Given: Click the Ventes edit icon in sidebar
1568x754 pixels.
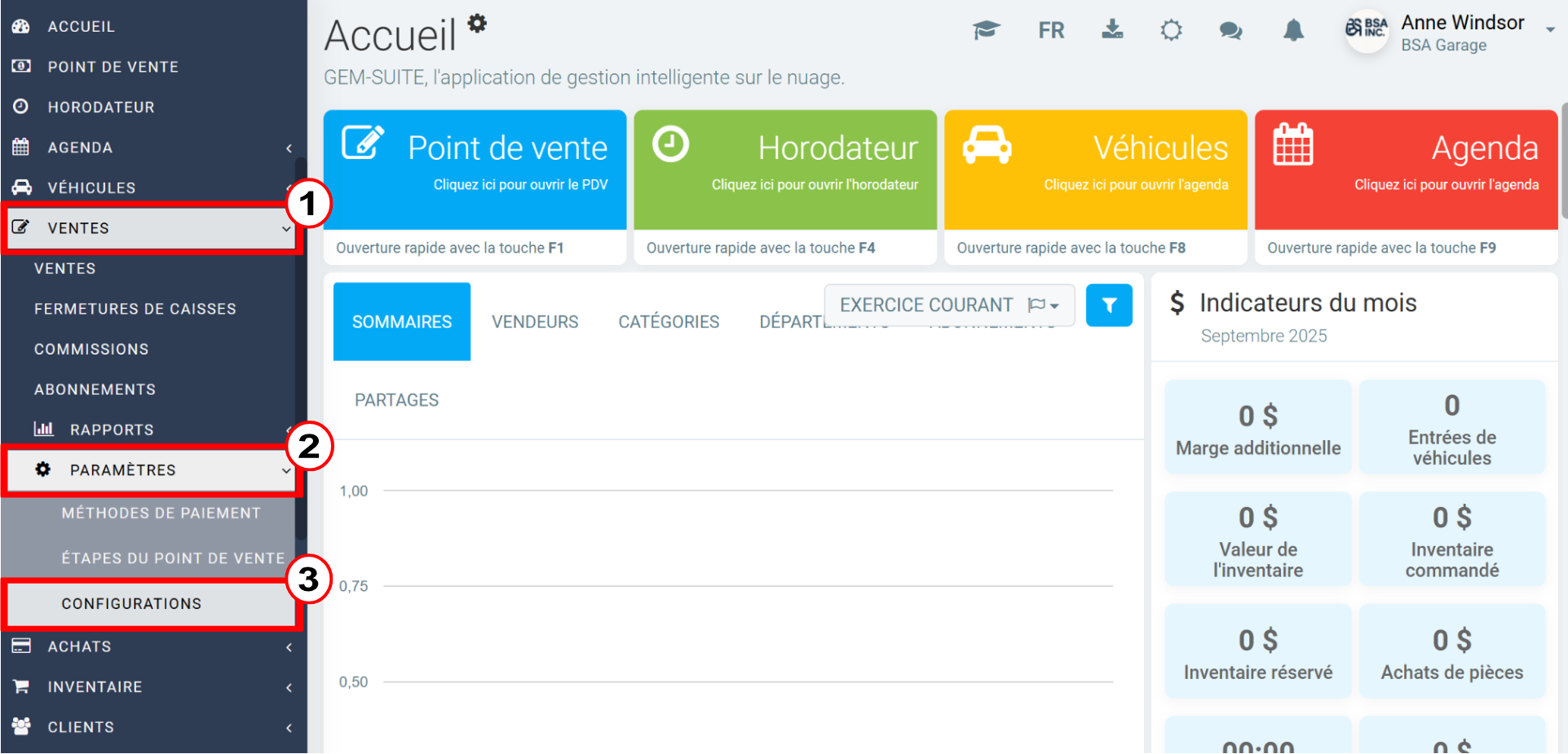Looking at the screenshot, I should (21, 227).
